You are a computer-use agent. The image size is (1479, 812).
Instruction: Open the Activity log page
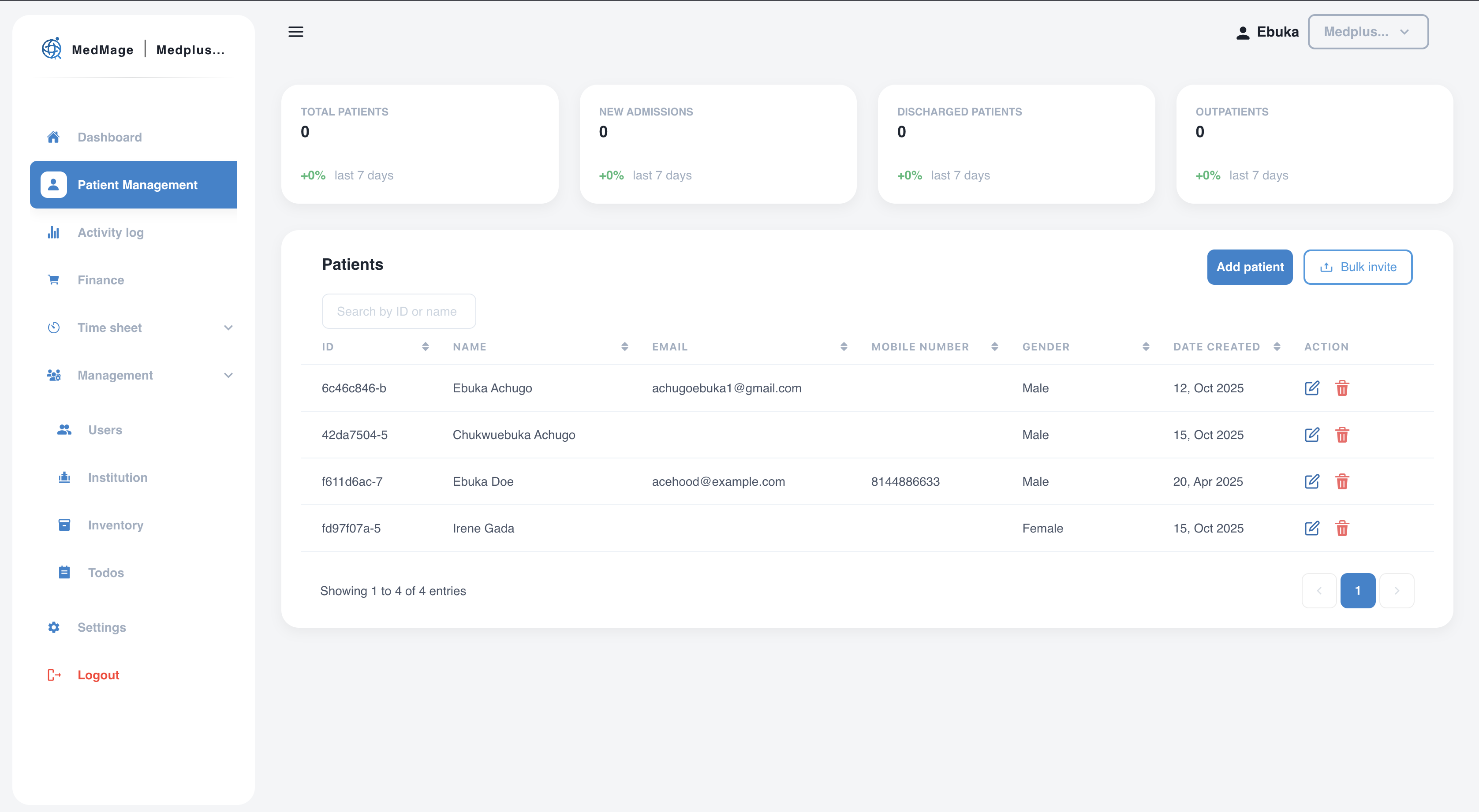click(111, 232)
